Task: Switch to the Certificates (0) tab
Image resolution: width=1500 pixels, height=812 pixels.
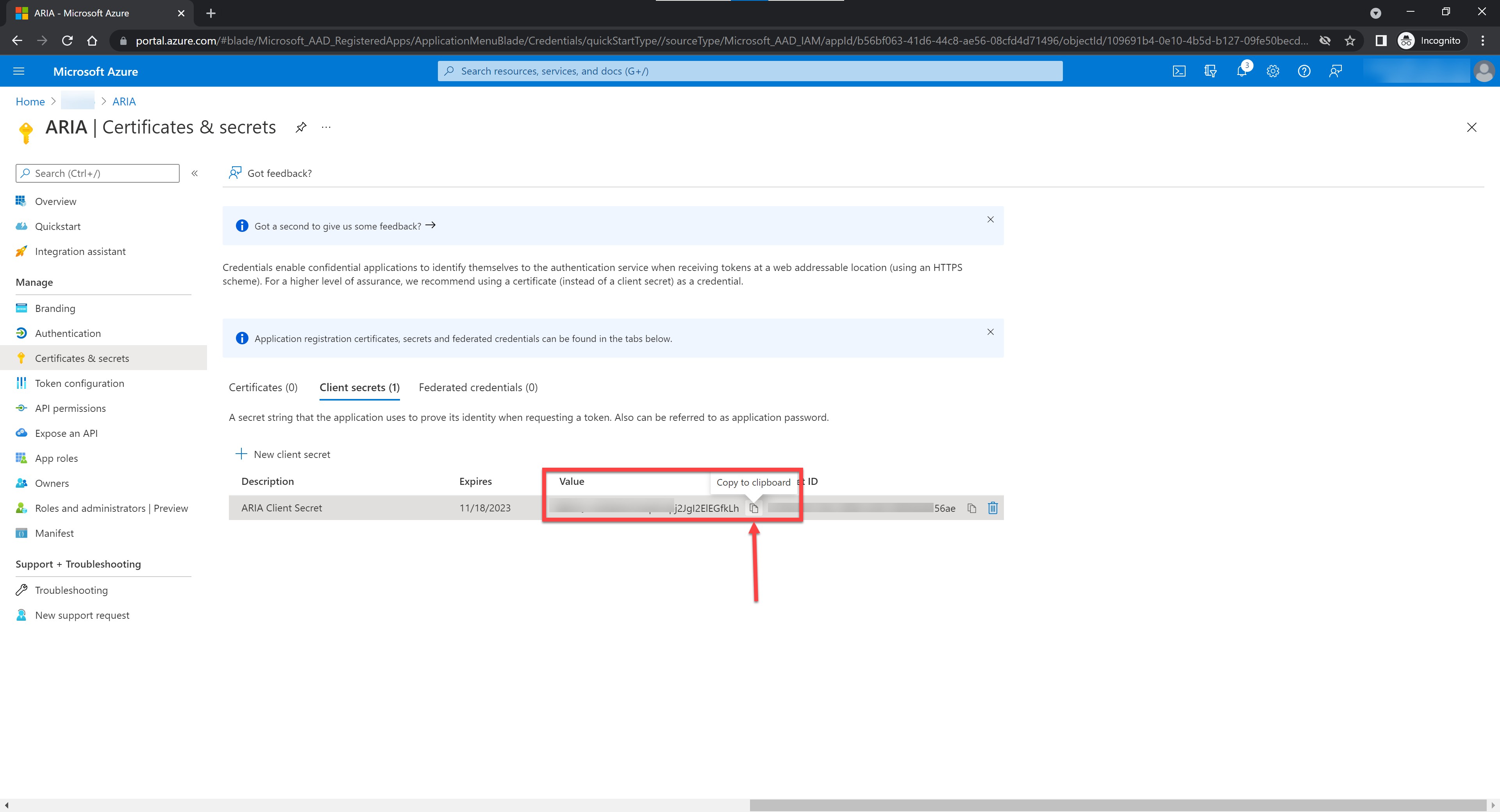Action: click(263, 388)
